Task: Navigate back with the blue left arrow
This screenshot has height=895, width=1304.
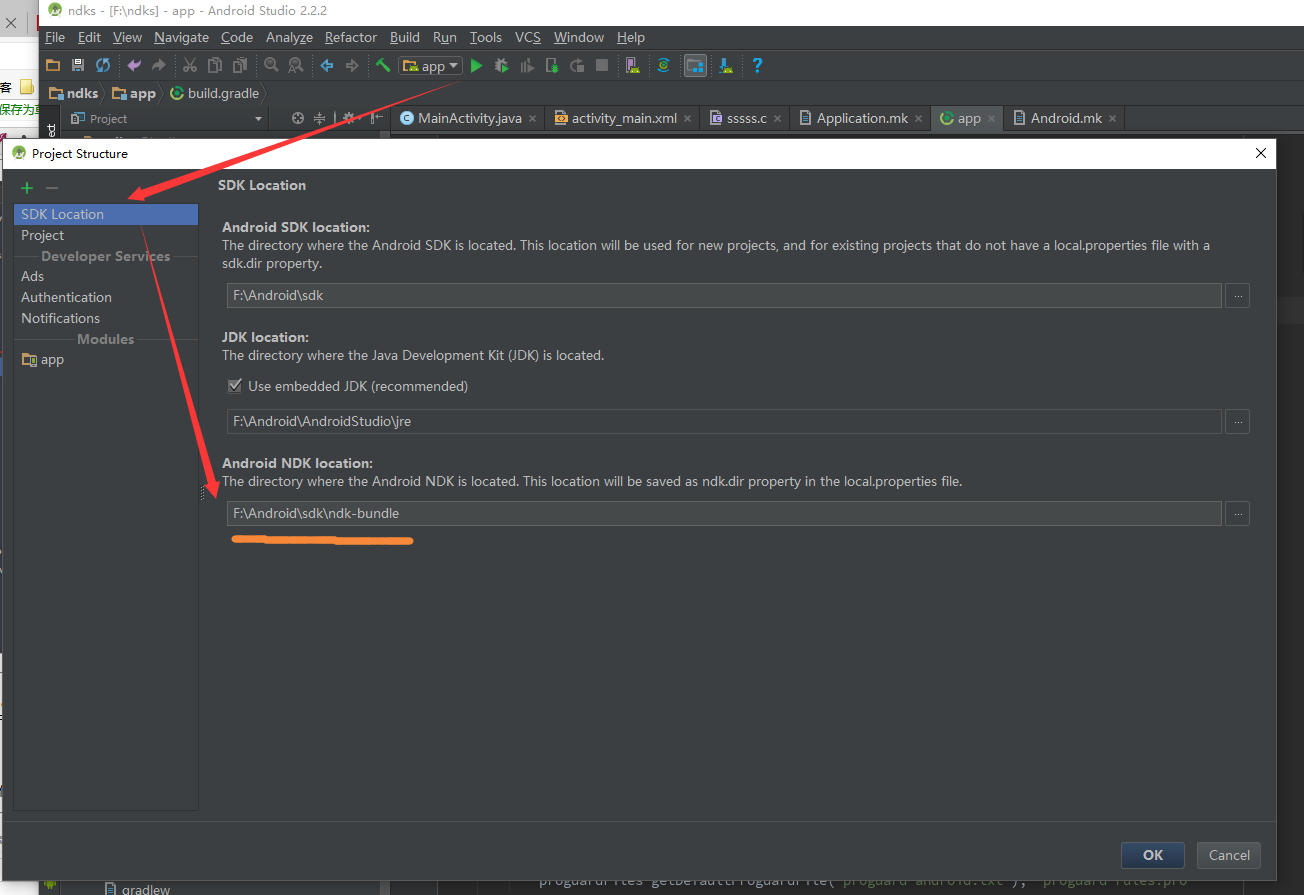Action: pyautogui.click(x=327, y=65)
